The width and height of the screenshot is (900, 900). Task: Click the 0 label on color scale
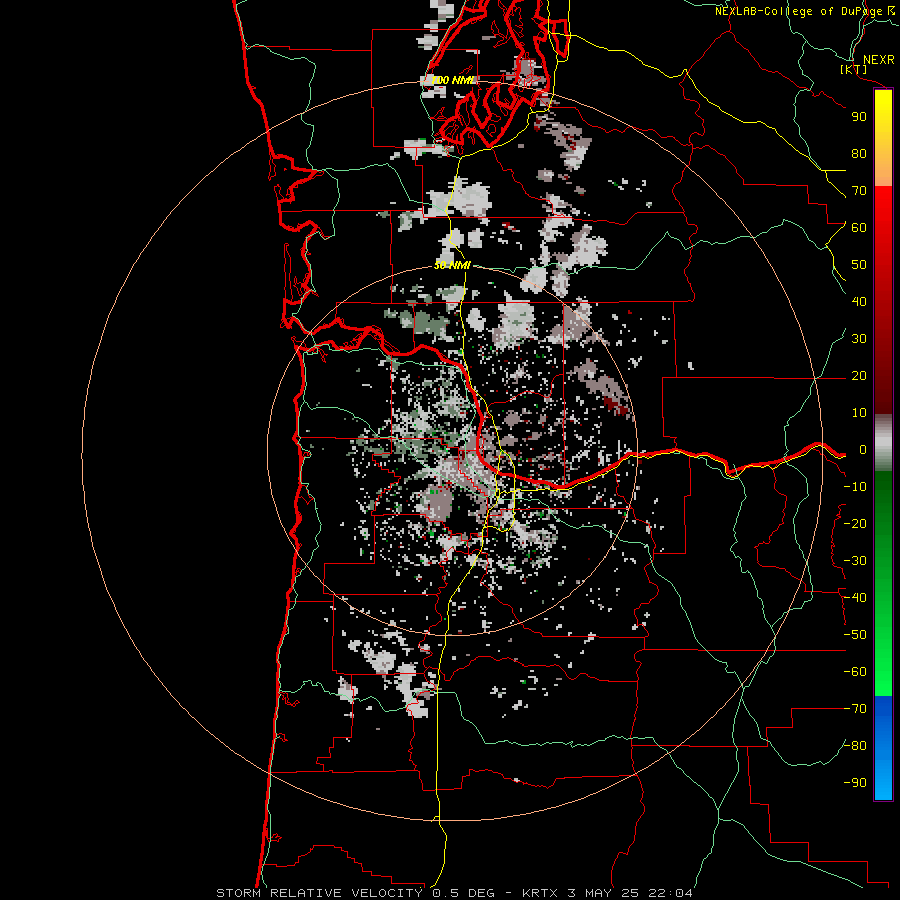[x=862, y=449]
